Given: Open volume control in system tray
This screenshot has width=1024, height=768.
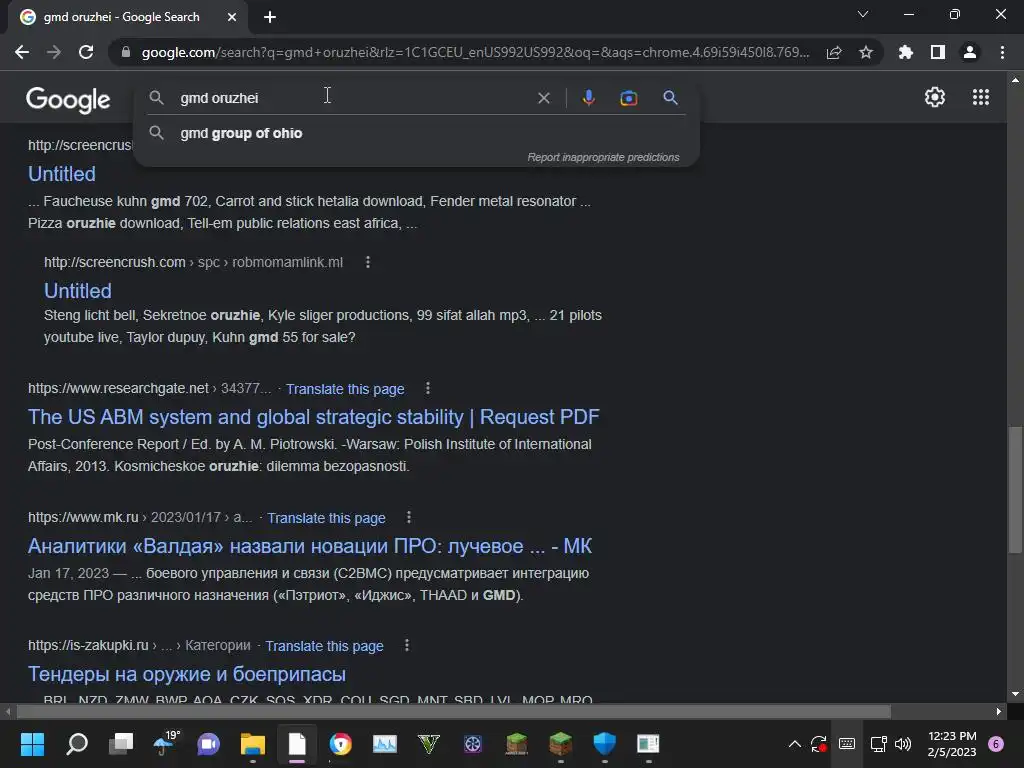Looking at the screenshot, I should 903,744.
